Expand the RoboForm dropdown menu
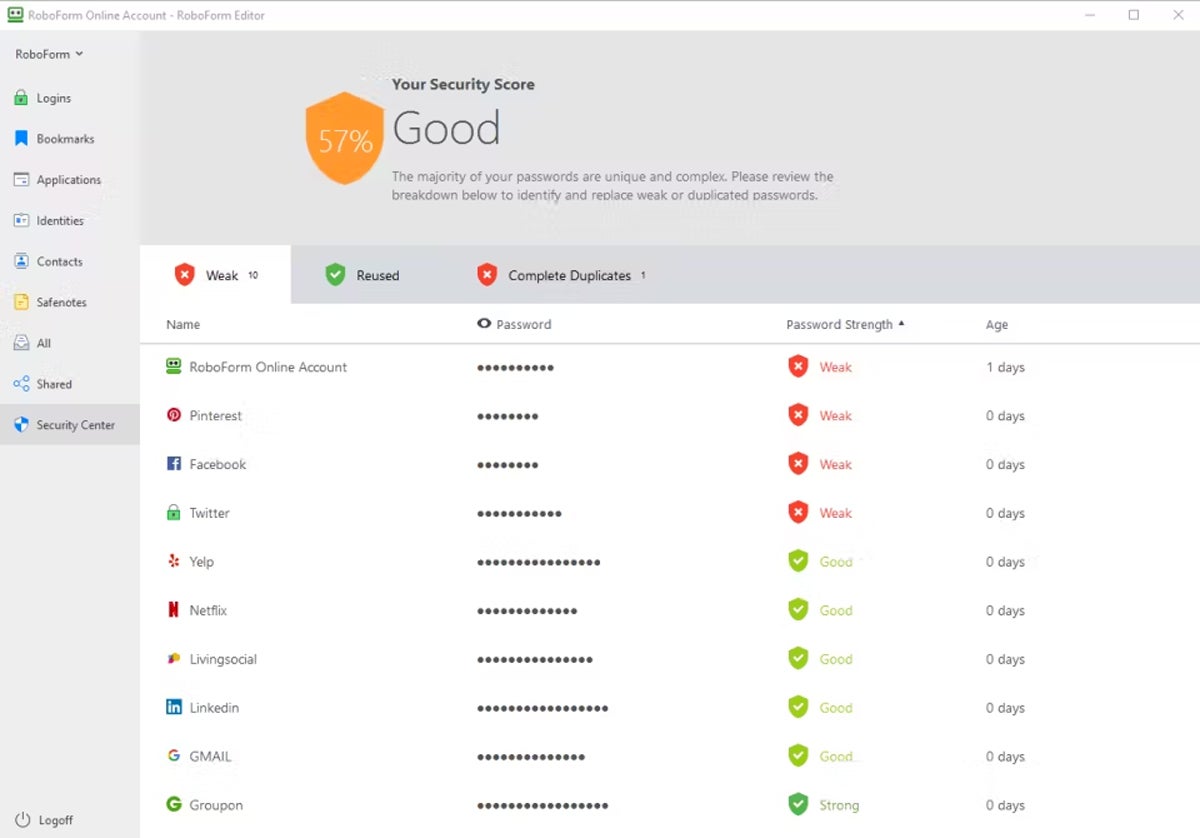 pos(49,54)
